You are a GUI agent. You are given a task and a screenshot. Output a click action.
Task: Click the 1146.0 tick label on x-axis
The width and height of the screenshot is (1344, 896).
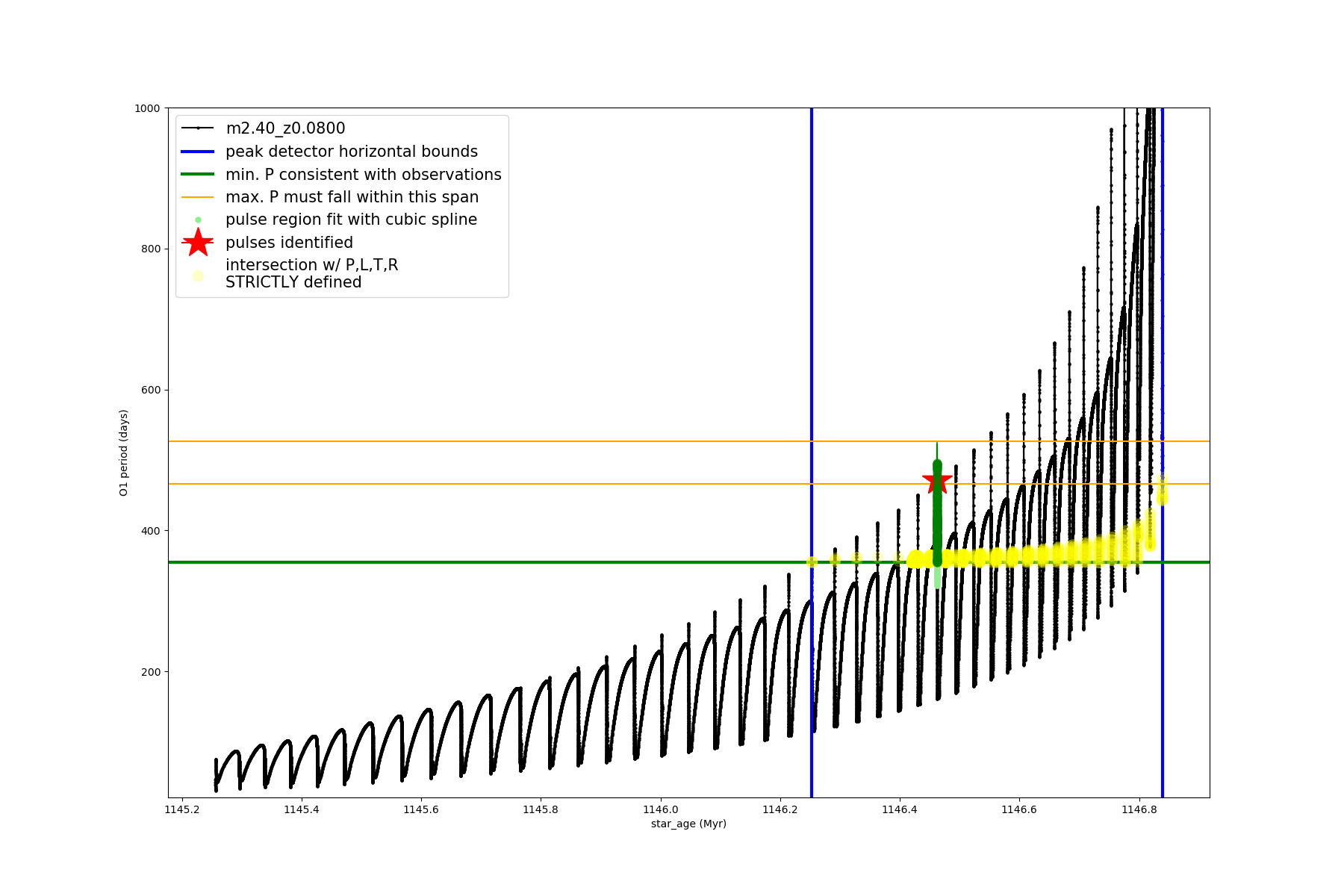(660, 809)
